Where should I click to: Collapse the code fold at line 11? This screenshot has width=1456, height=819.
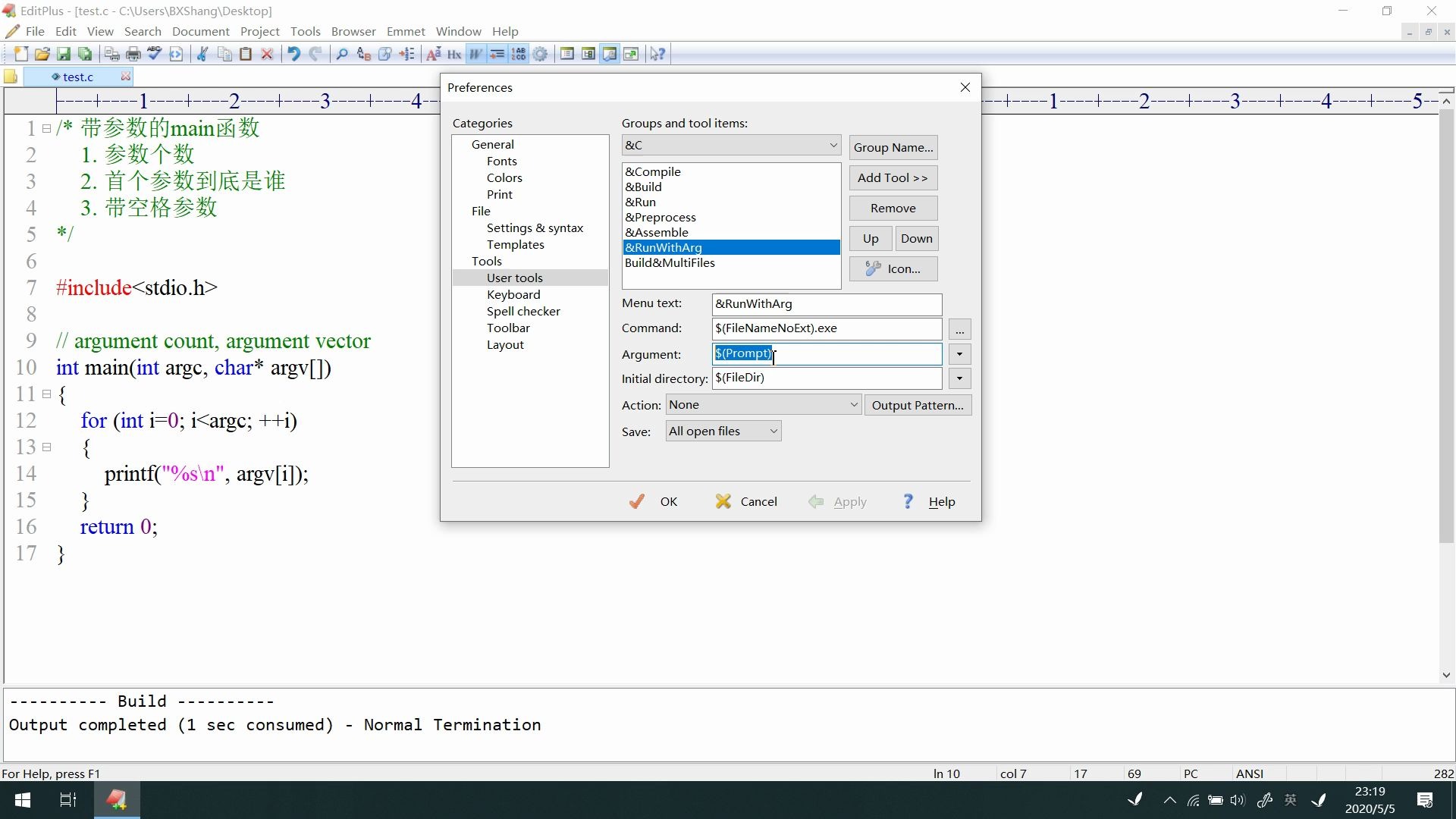click(46, 394)
